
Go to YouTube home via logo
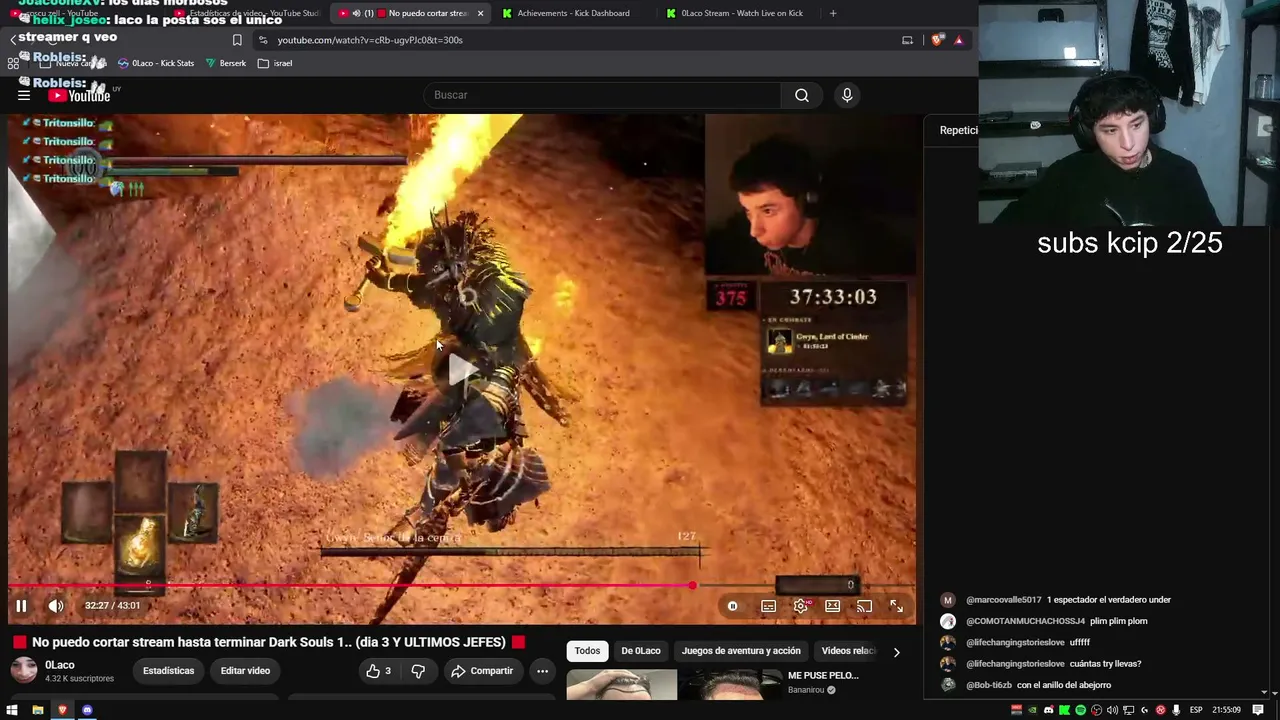coord(79,95)
